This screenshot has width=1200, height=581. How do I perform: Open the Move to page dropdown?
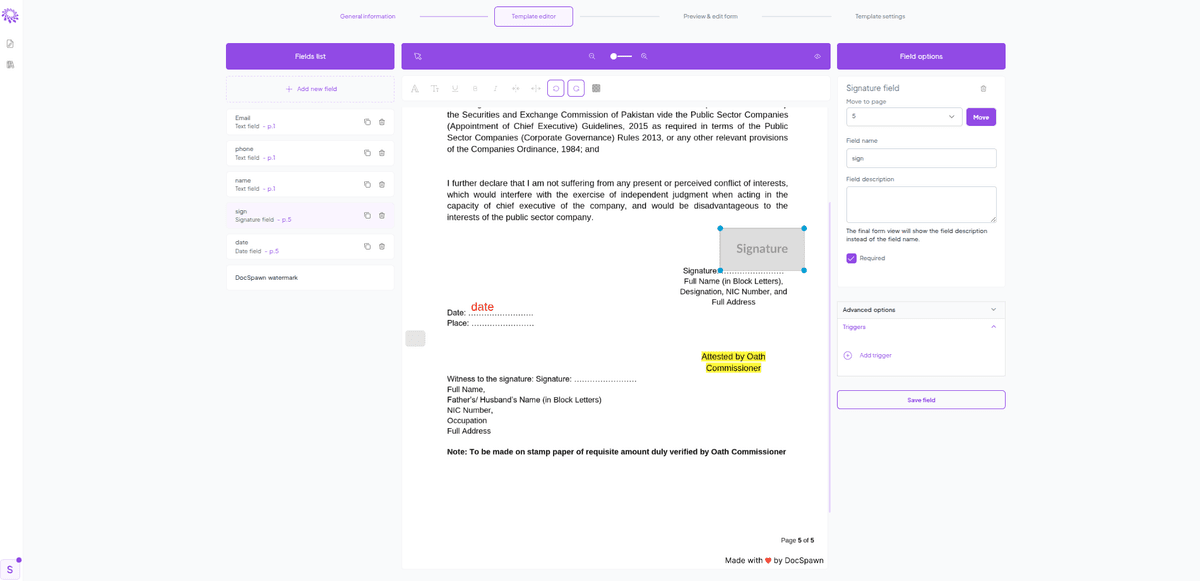[x=903, y=116]
